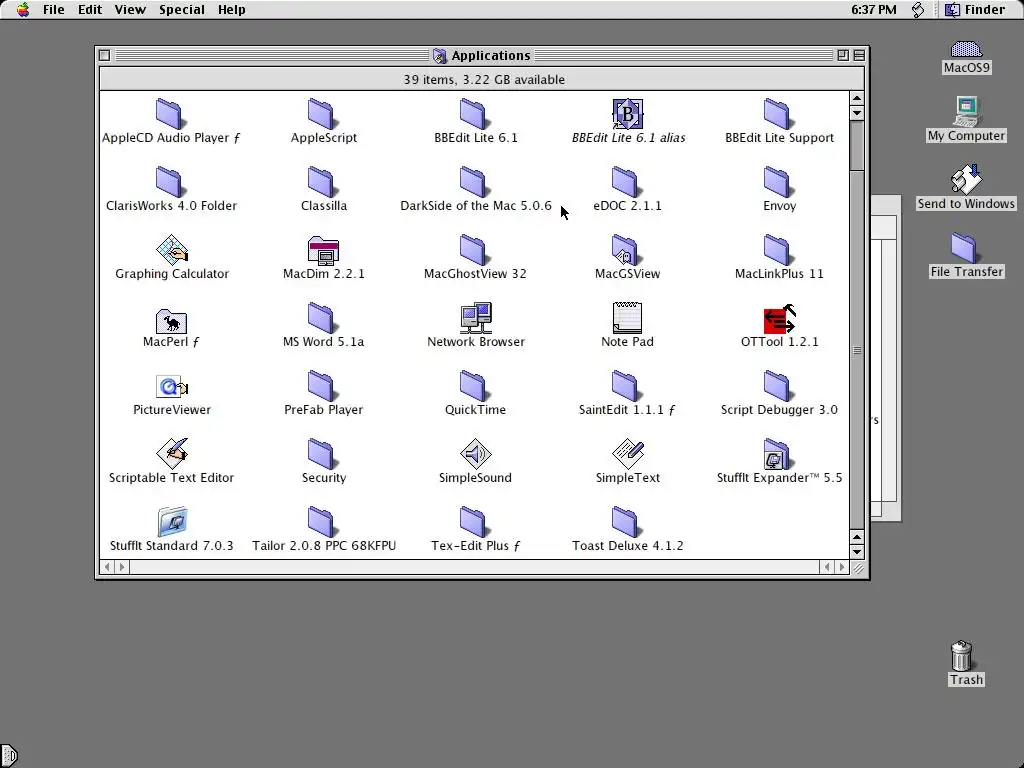Open the View menu
Screen dimensions: 1024x768
coord(130,9)
